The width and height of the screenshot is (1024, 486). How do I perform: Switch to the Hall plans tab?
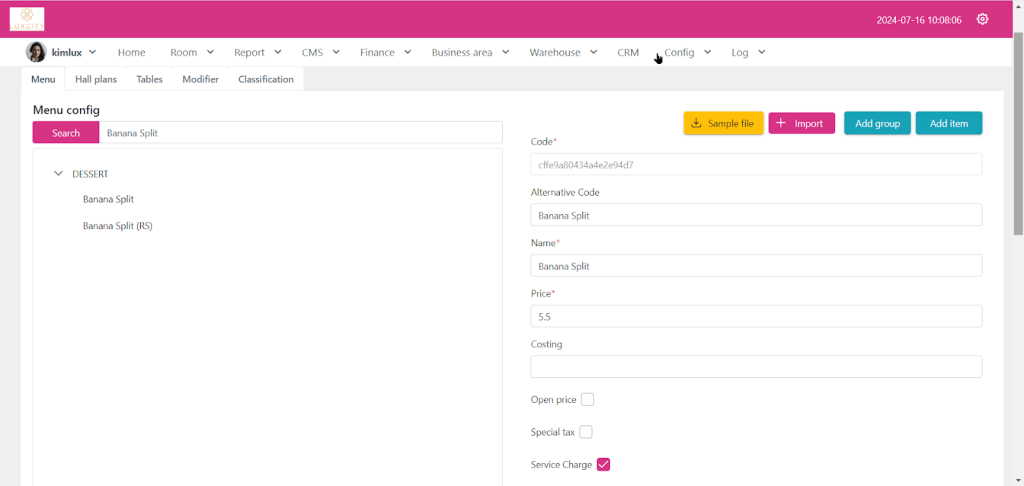[x=96, y=79]
